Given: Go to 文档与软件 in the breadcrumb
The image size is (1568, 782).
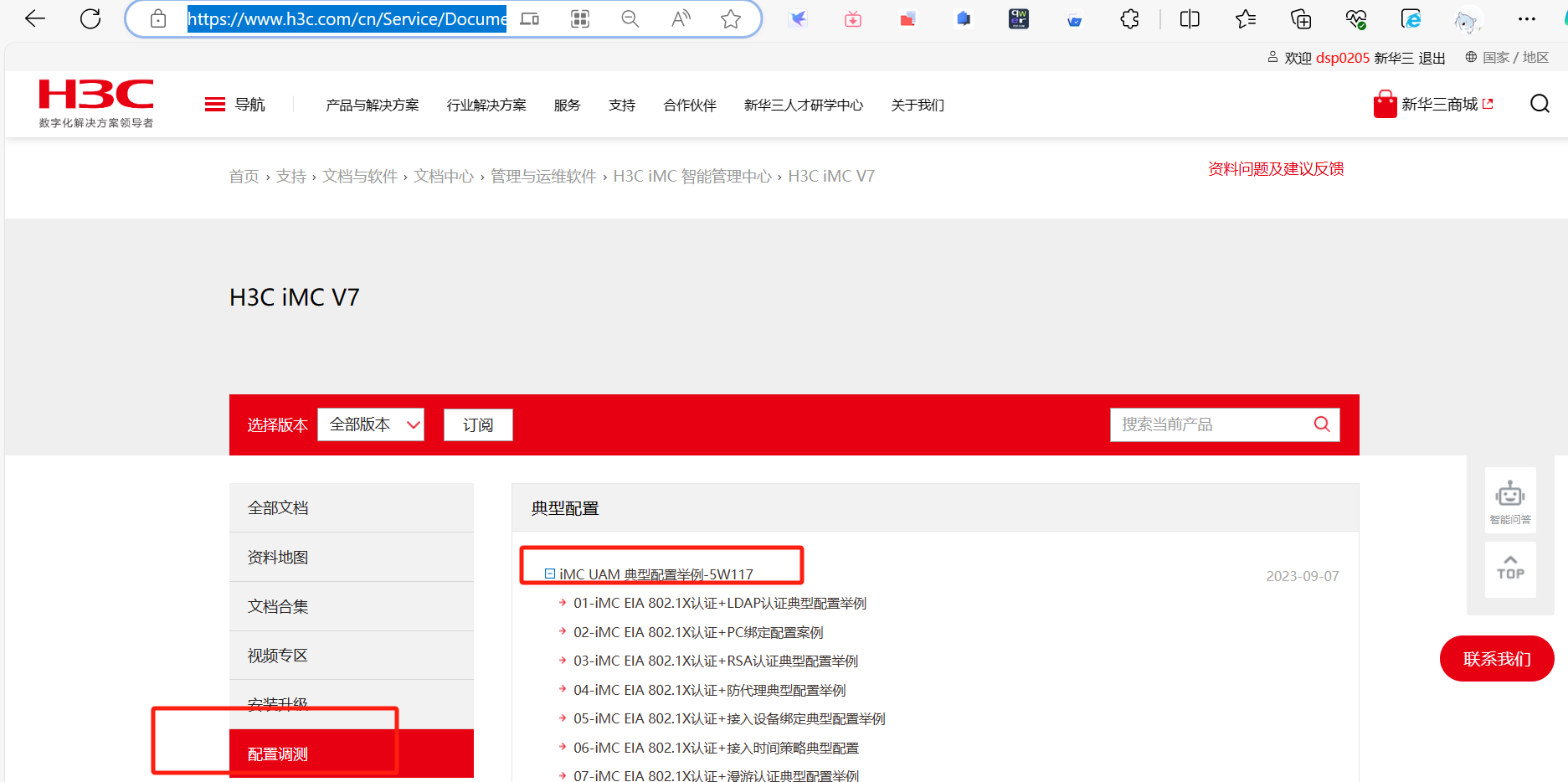Looking at the screenshot, I should tap(360, 176).
